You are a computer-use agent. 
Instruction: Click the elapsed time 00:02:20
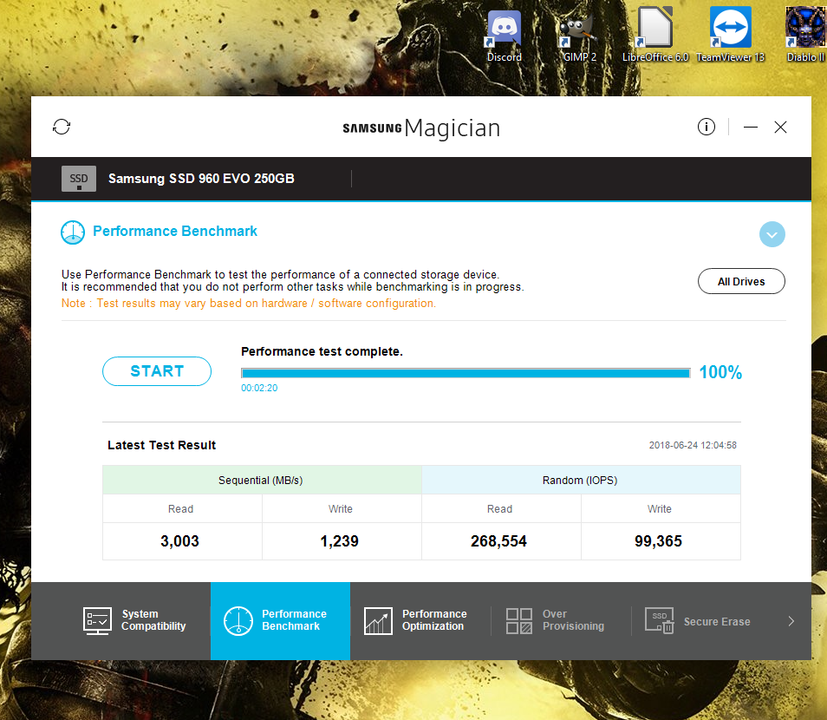click(x=259, y=388)
